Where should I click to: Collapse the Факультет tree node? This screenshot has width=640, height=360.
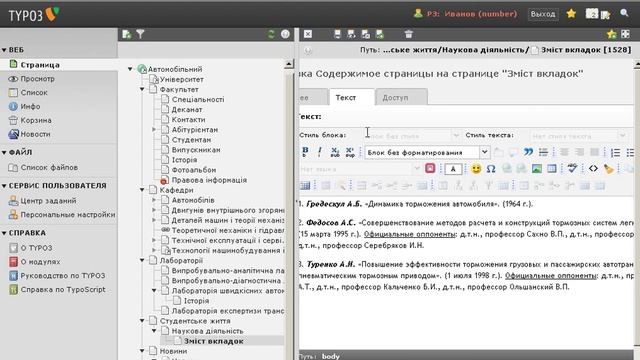point(142,89)
